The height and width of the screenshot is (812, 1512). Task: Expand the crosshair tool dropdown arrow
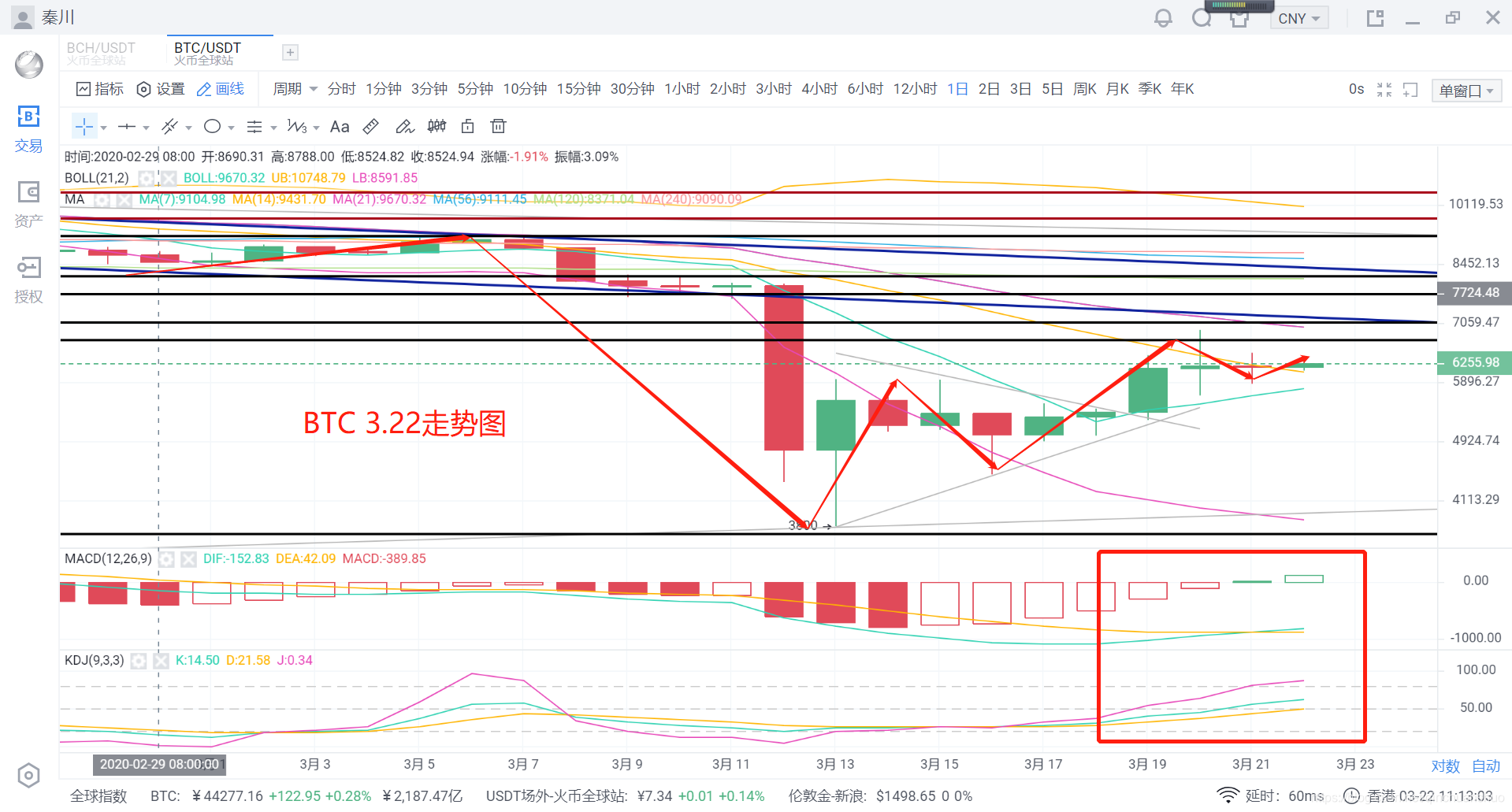[x=103, y=128]
